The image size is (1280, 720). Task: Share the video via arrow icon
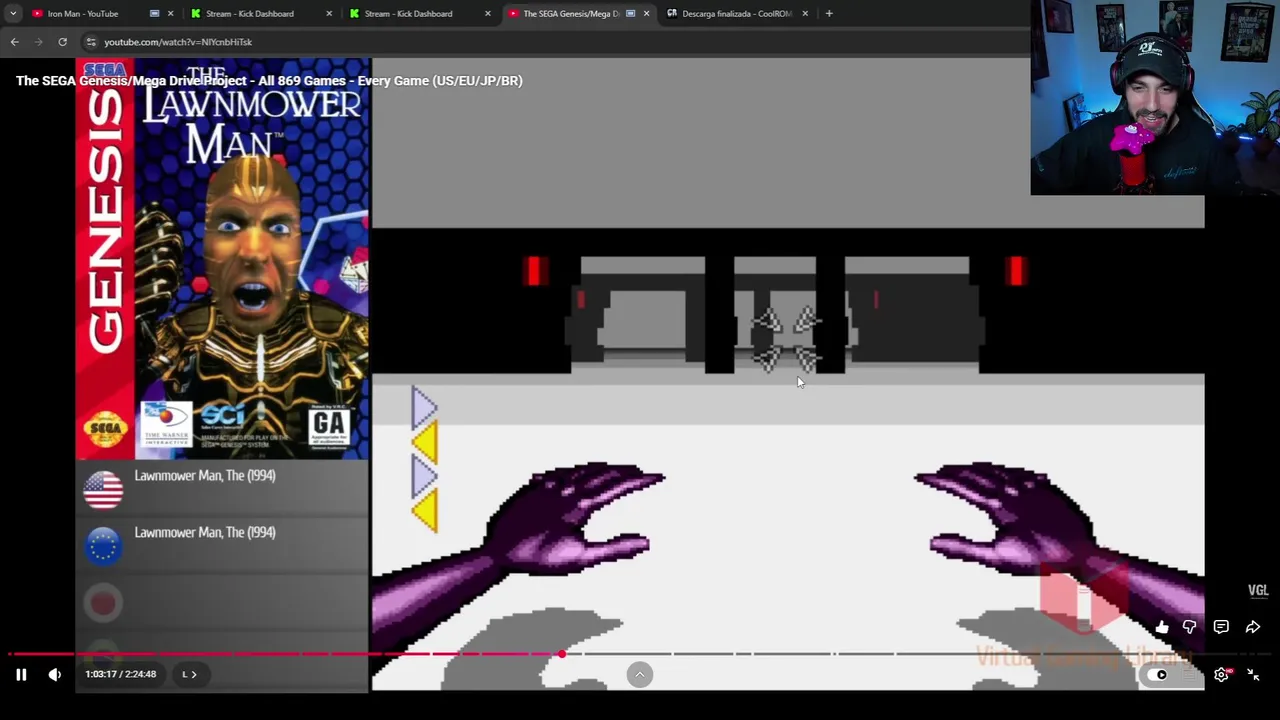[x=1252, y=627]
